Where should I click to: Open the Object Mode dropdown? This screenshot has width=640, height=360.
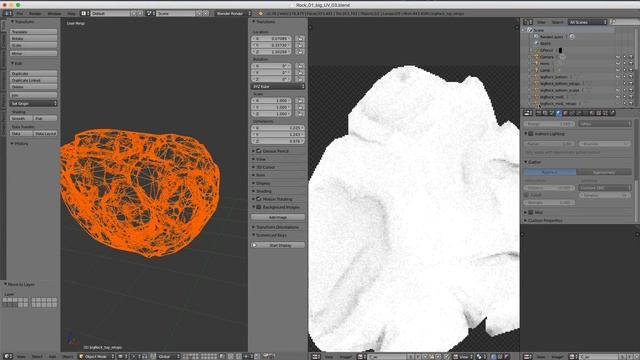[97, 356]
